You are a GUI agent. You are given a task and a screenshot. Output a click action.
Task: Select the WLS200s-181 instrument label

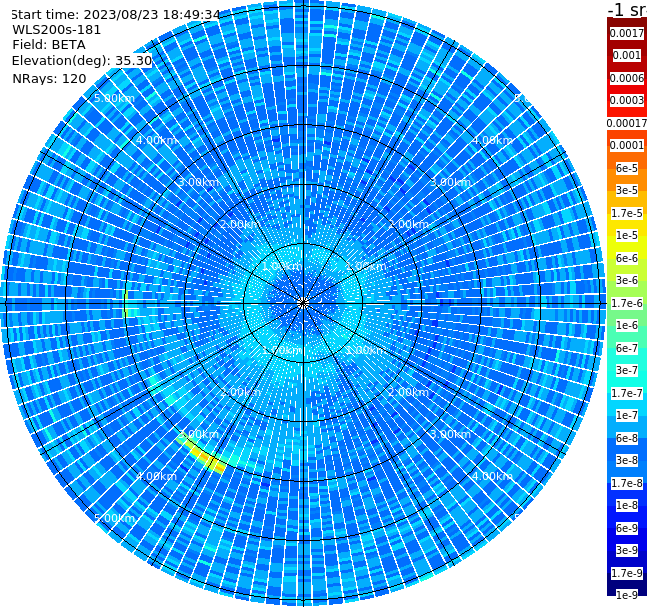tap(57, 30)
